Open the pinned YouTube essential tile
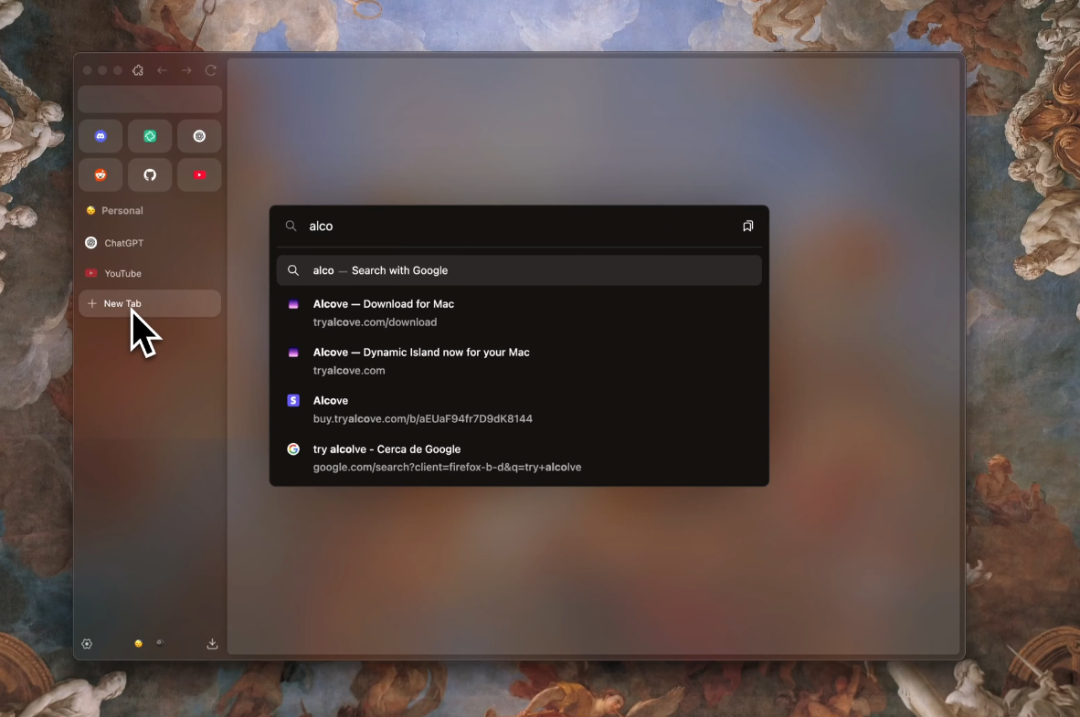The width and height of the screenshot is (1080, 717). [199, 175]
